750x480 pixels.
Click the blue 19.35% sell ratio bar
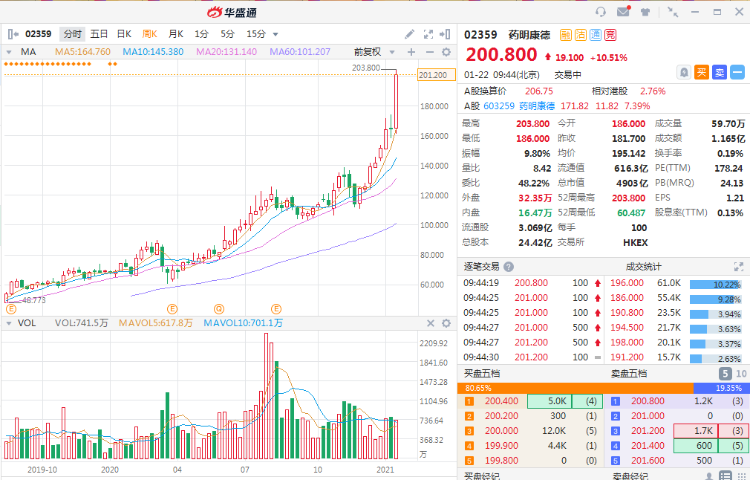pyautogui.click(x=721, y=388)
